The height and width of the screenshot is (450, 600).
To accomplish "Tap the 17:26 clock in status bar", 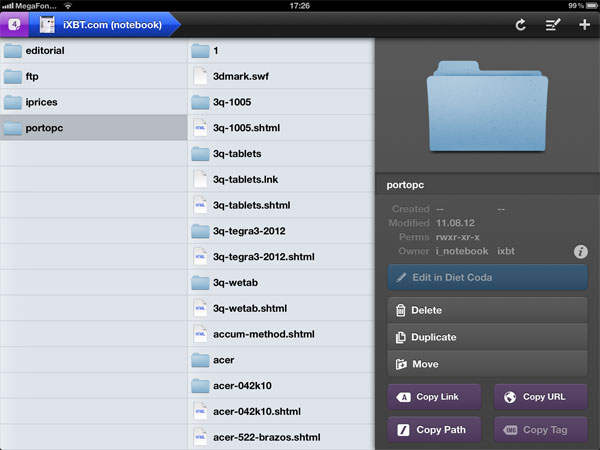I will [300, 6].
